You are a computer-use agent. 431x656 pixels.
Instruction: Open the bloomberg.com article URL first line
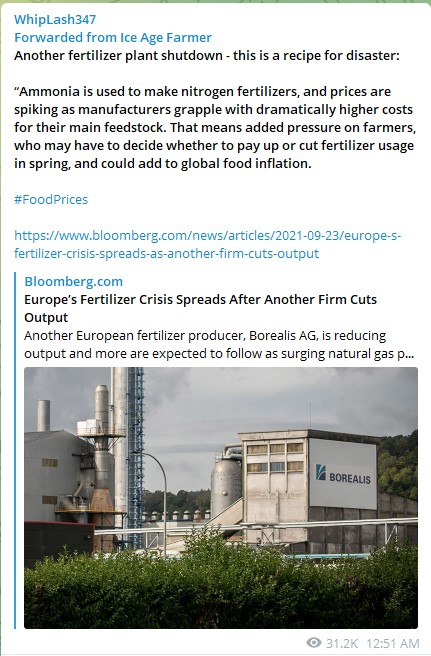208,236
